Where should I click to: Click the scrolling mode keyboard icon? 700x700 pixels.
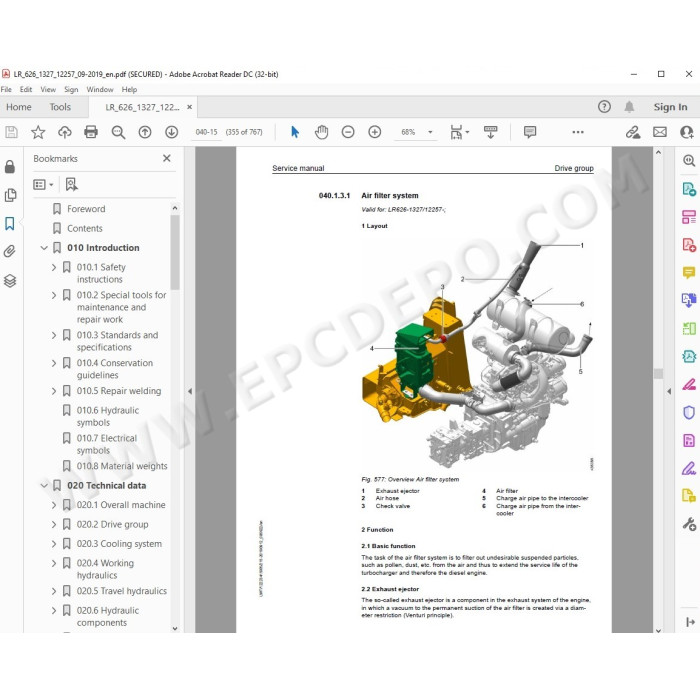click(x=491, y=132)
